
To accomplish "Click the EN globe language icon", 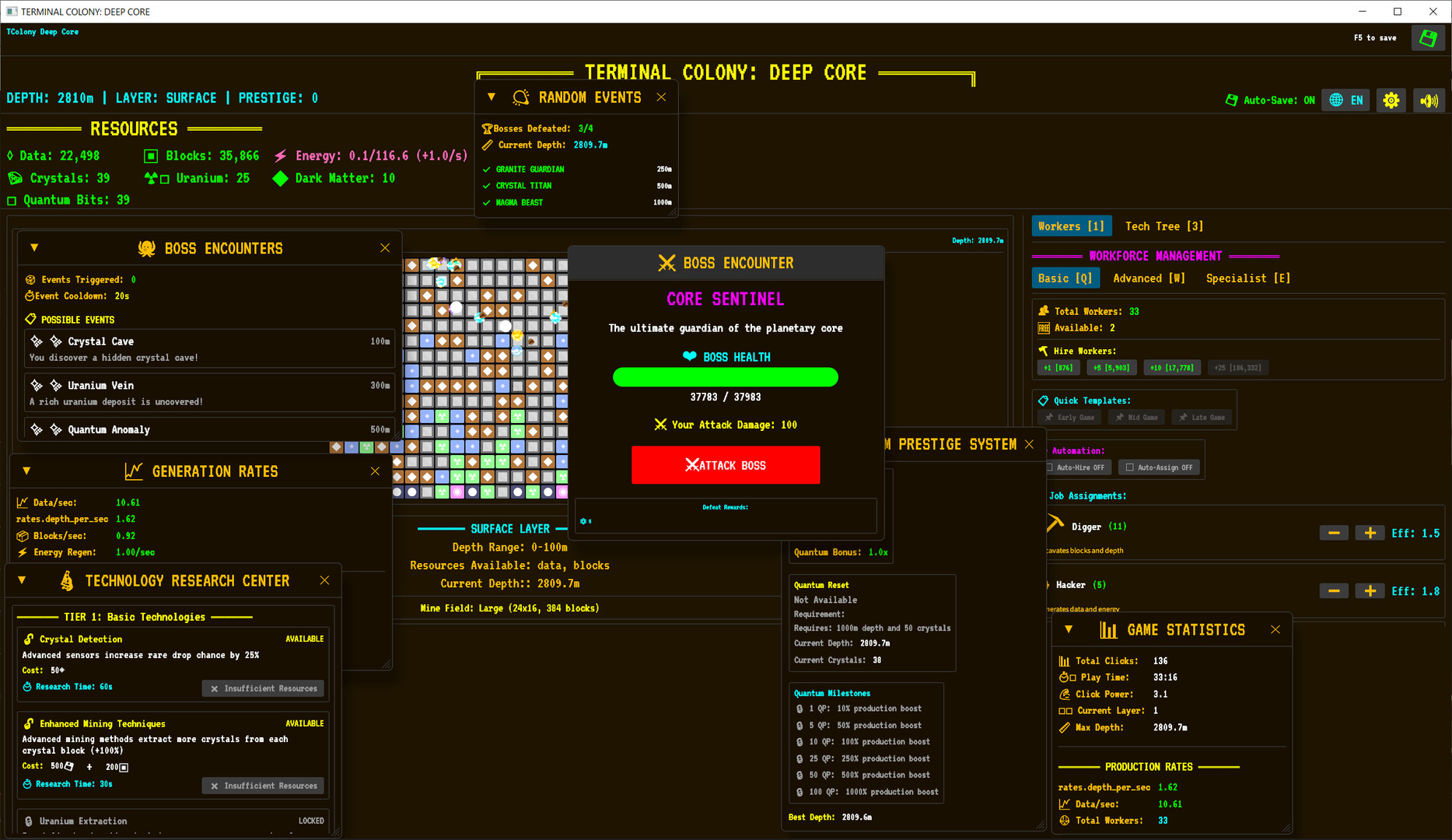I will tap(1345, 100).
